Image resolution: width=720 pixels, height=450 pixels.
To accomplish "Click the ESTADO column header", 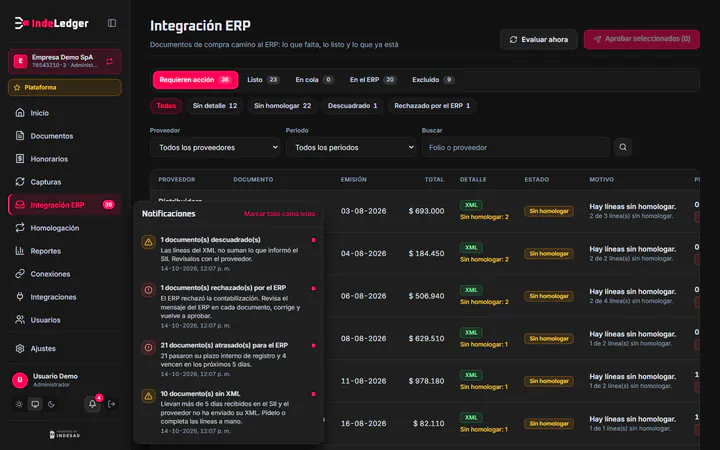I will tap(537, 180).
